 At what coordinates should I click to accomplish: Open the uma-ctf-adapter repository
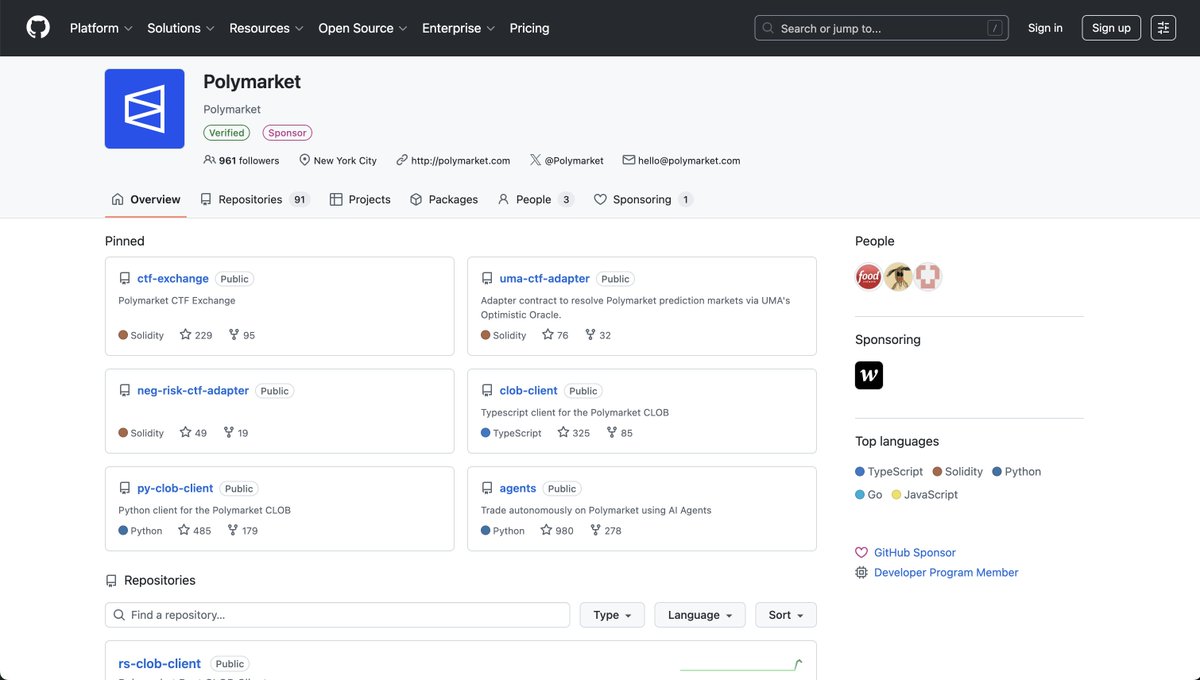click(545, 279)
